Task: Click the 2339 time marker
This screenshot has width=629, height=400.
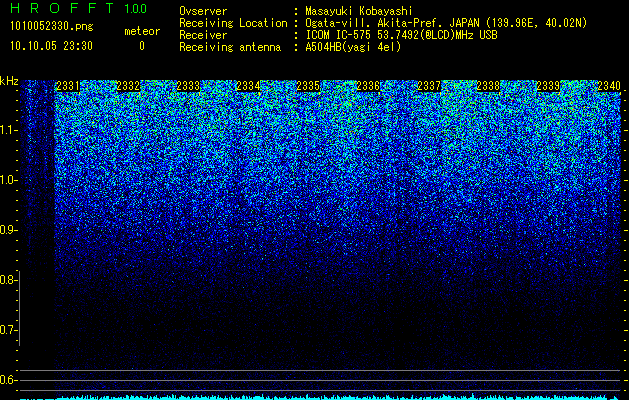Action: click(548, 86)
